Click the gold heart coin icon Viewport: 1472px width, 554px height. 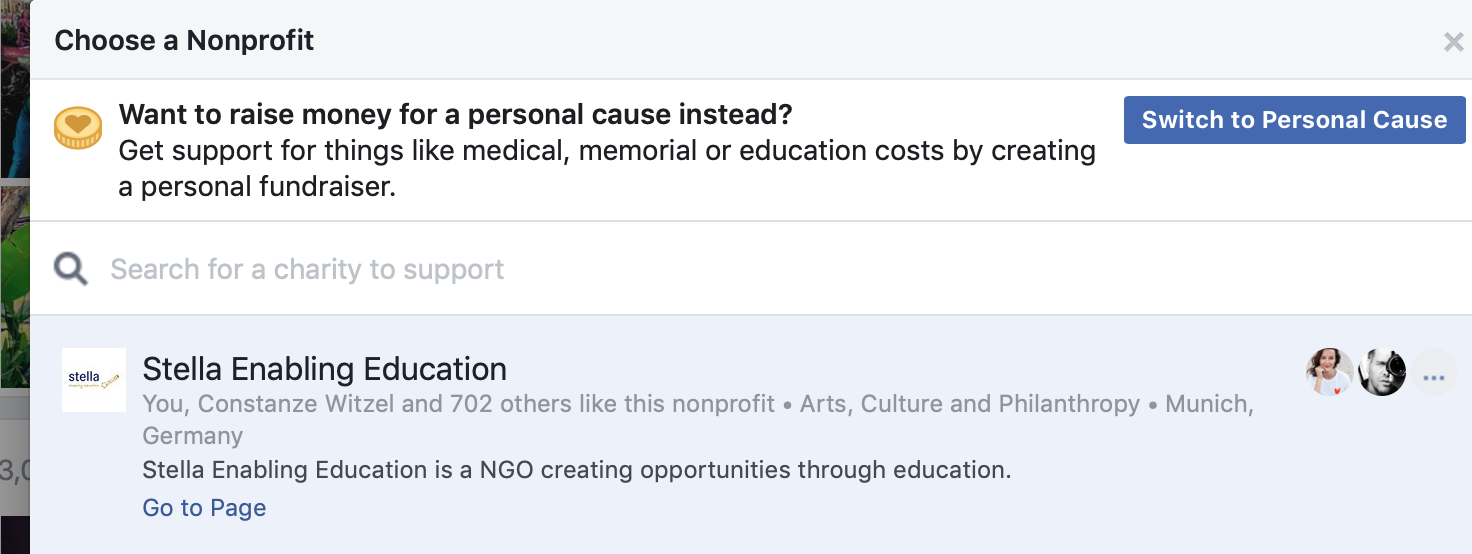[78, 128]
